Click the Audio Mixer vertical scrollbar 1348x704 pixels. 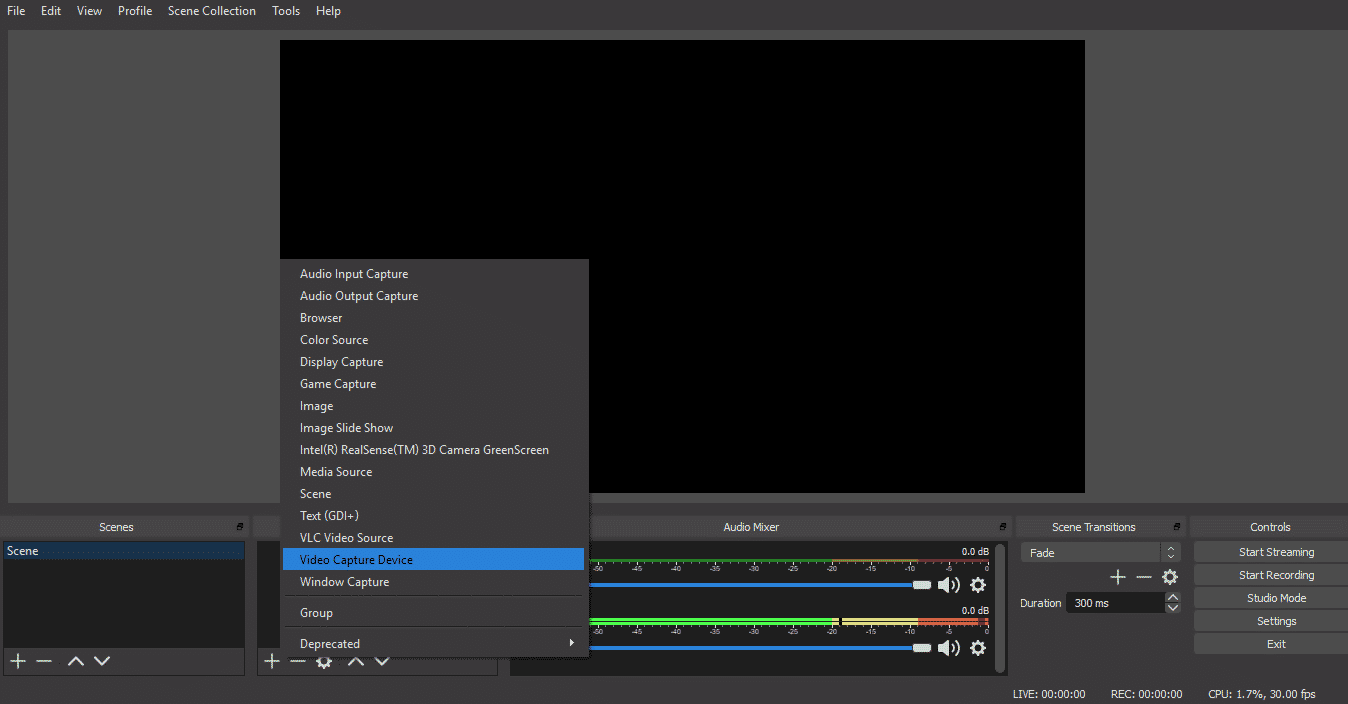tap(1000, 608)
